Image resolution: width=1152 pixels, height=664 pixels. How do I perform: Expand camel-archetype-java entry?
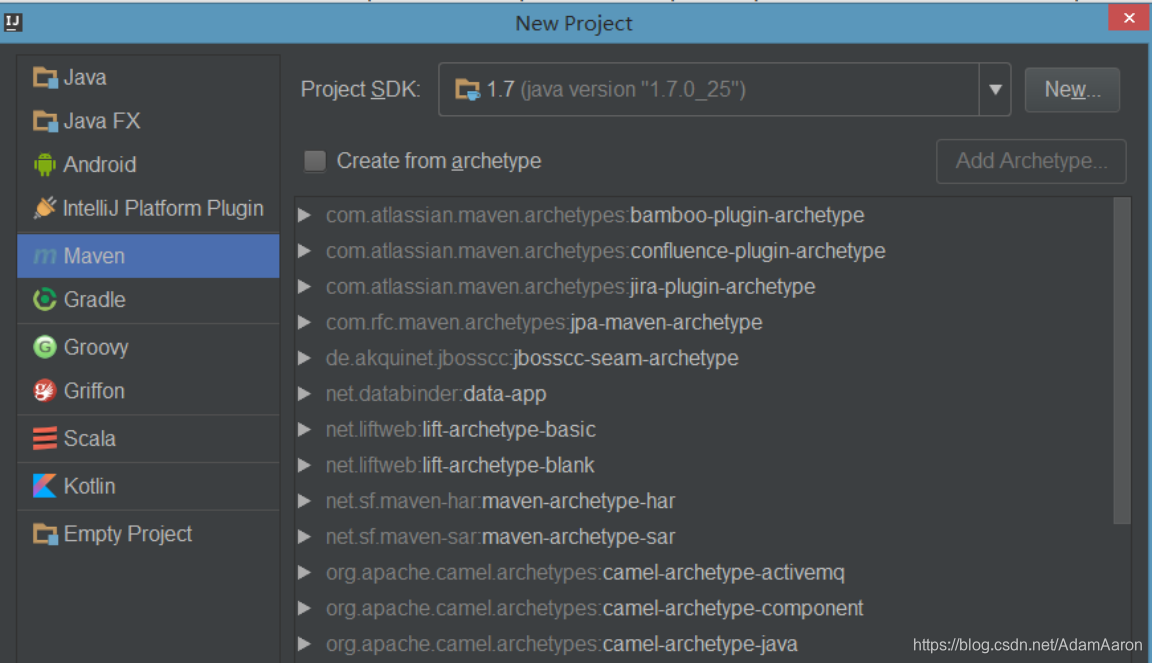click(x=304, y=644)
